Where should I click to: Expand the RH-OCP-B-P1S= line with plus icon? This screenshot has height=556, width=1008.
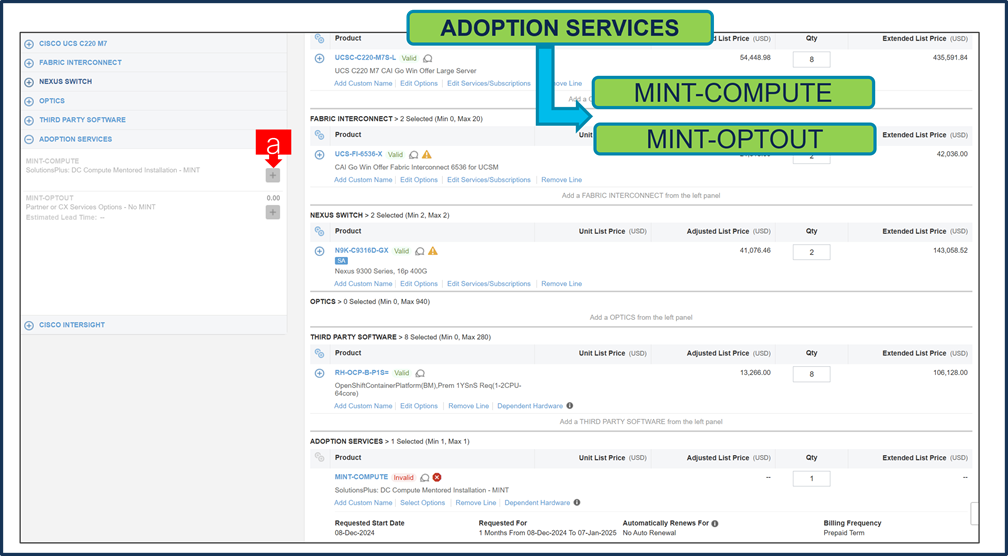point(320,373)
